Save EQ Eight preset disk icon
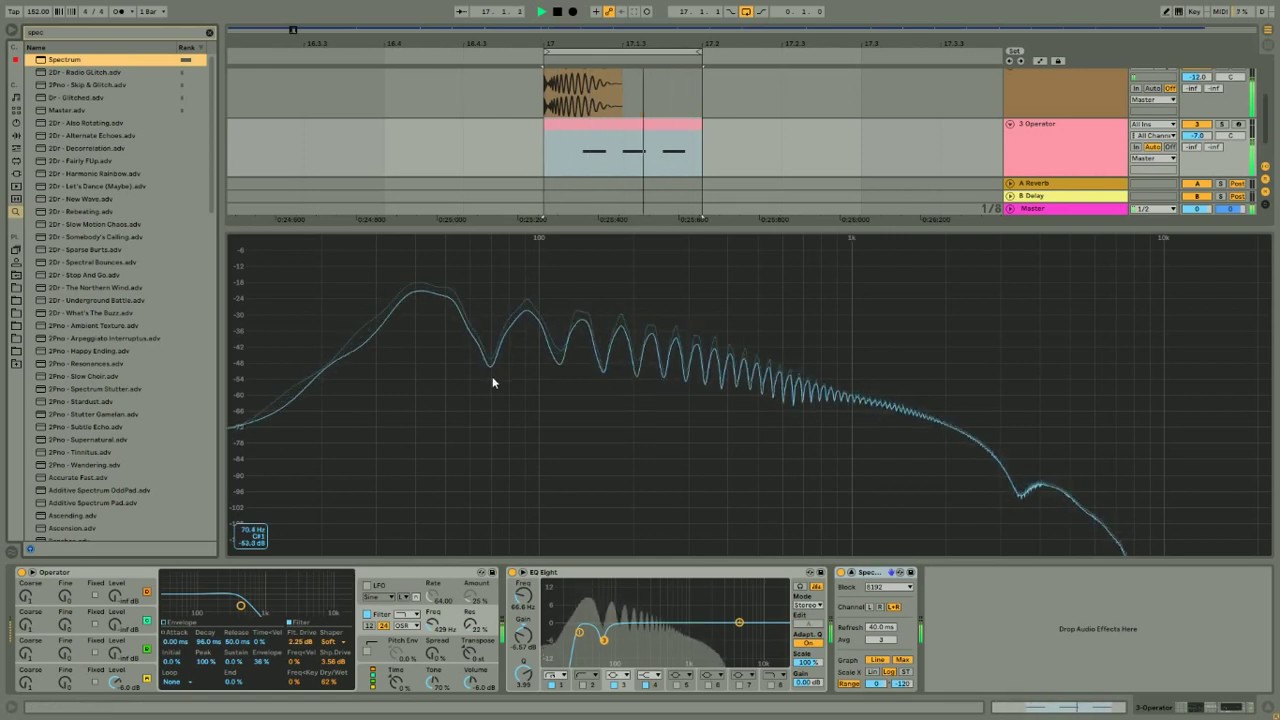The height and width of the screenshot is (720, 1280). [x=821, y=572]
